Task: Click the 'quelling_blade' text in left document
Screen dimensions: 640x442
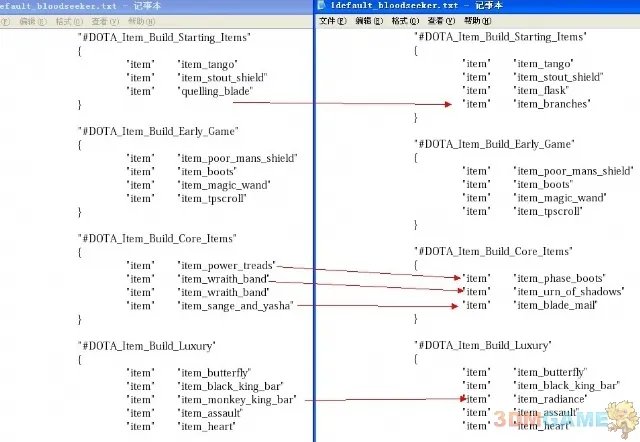Action: pos(215,91)
